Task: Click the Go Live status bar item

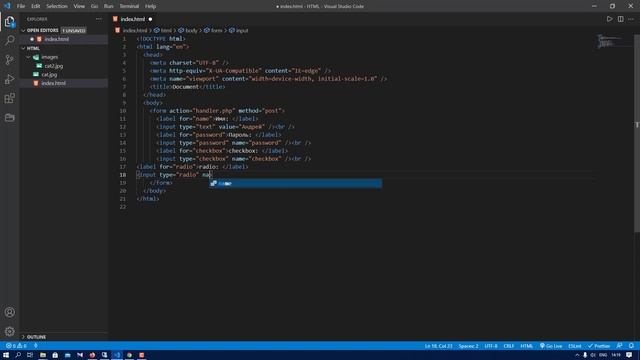Action: pos(551,346)
